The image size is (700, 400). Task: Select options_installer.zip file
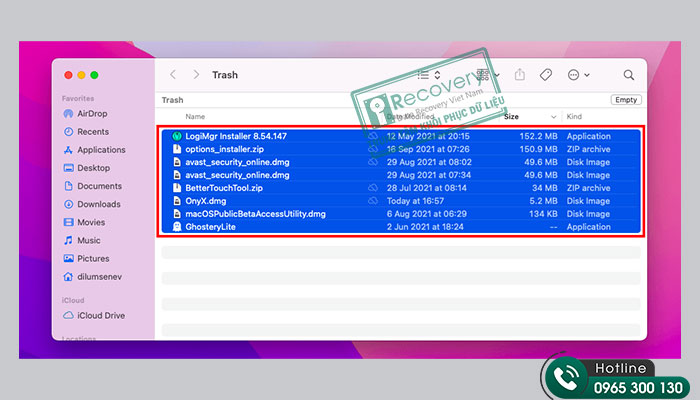click(400, 149)
